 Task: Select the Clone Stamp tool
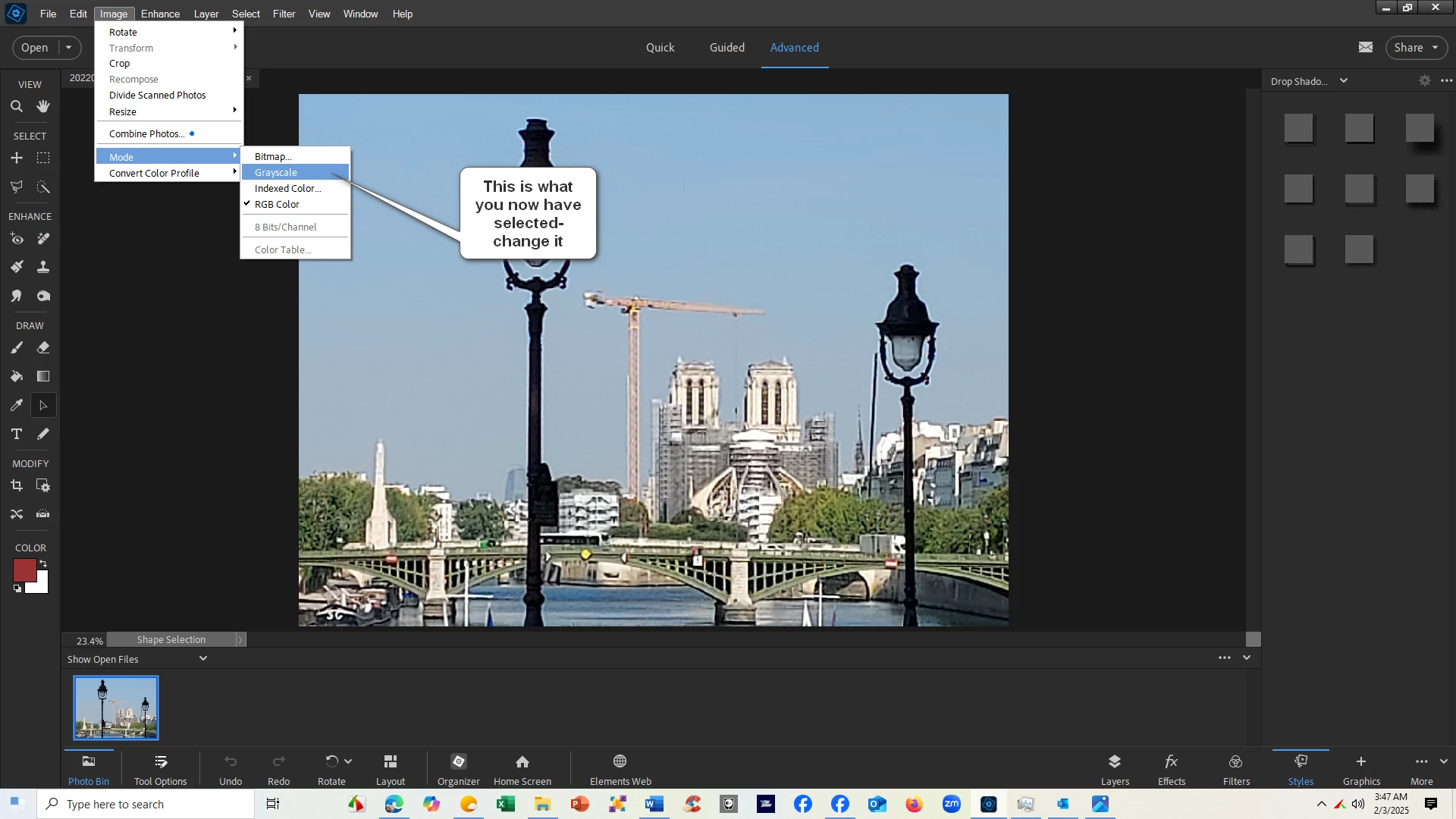click(43, 267)
